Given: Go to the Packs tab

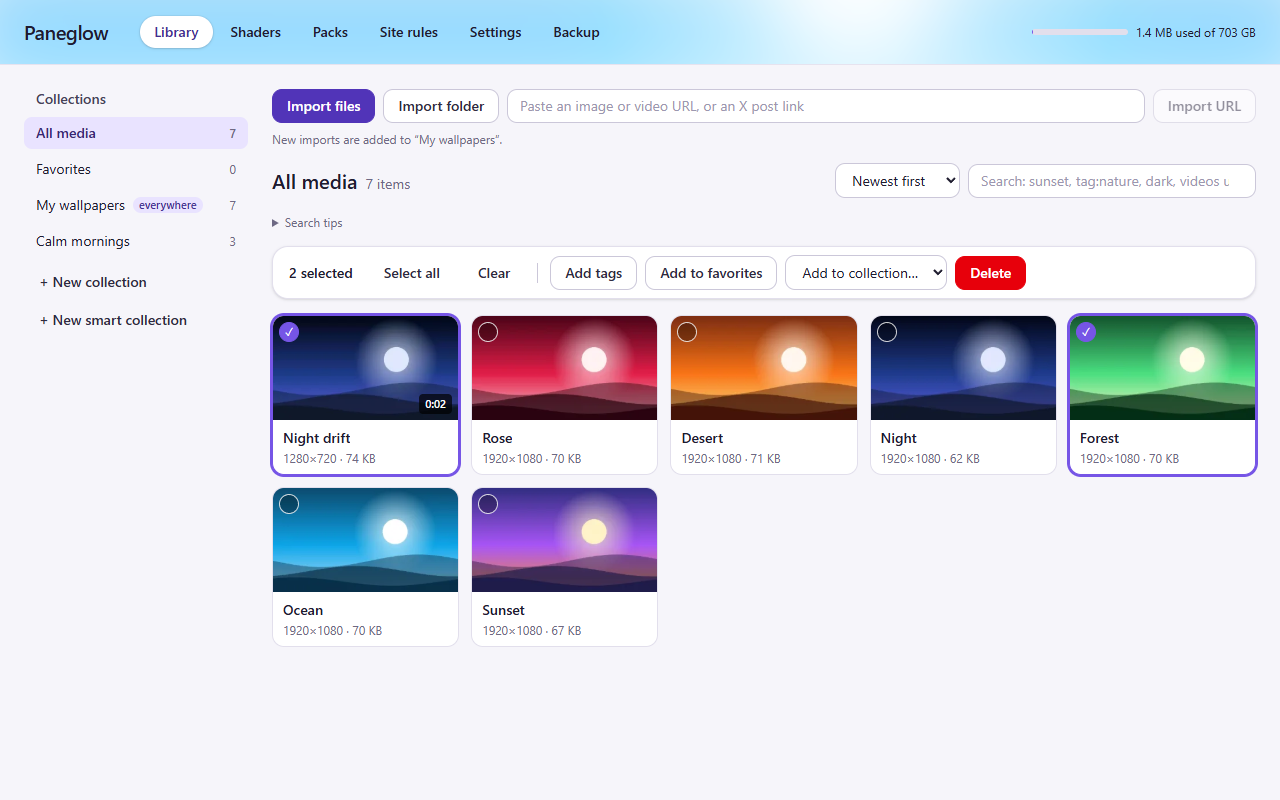Looking at the screenshot, I should click(330, 32).
